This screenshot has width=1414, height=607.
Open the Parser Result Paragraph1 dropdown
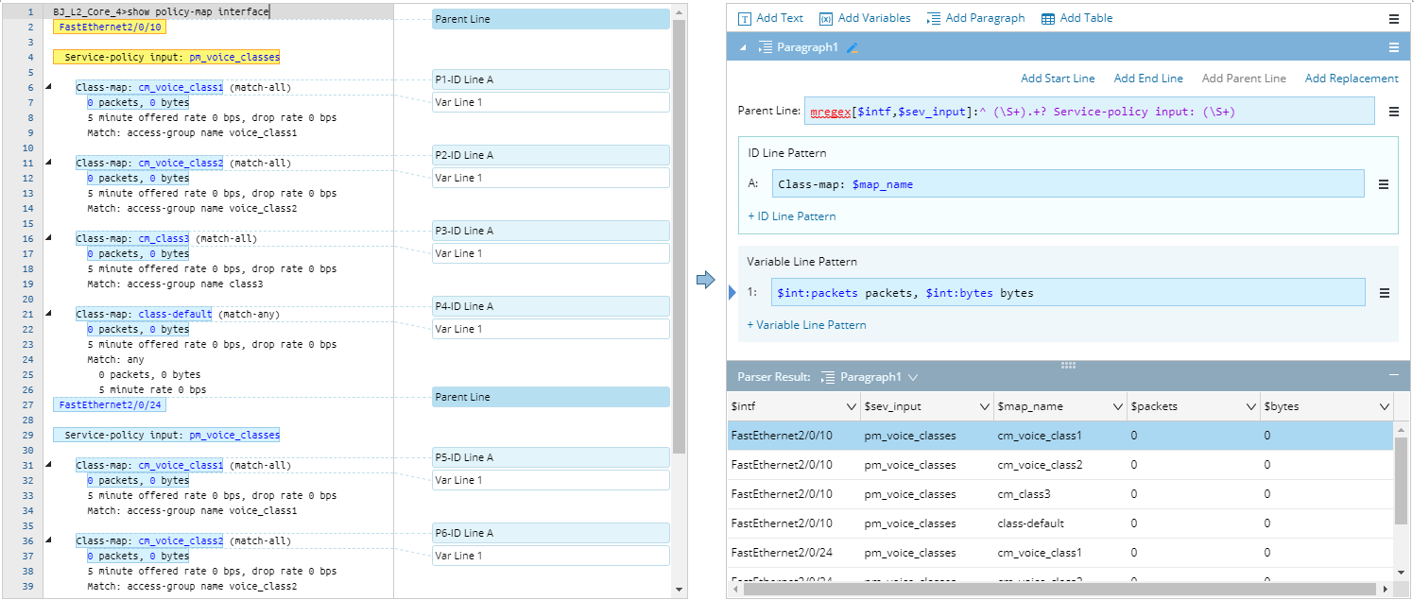click(x=913, y=377)
